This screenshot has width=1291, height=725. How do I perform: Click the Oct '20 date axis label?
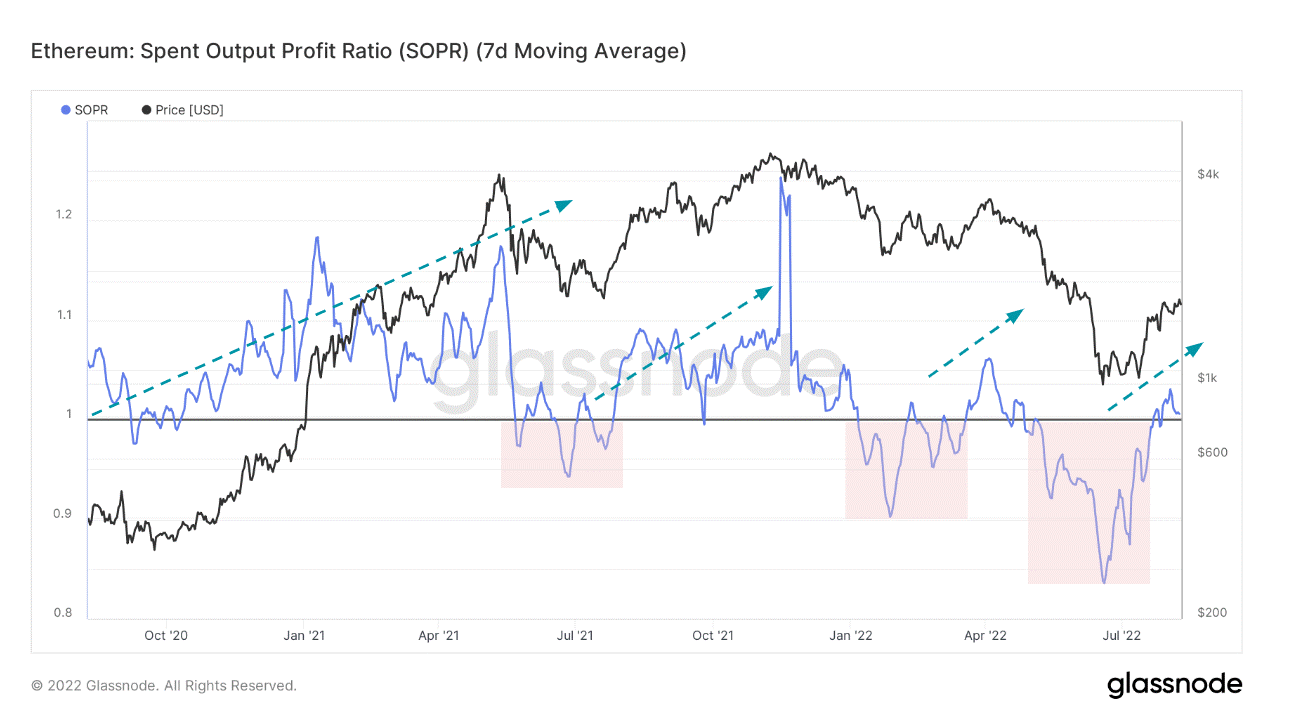166,635
